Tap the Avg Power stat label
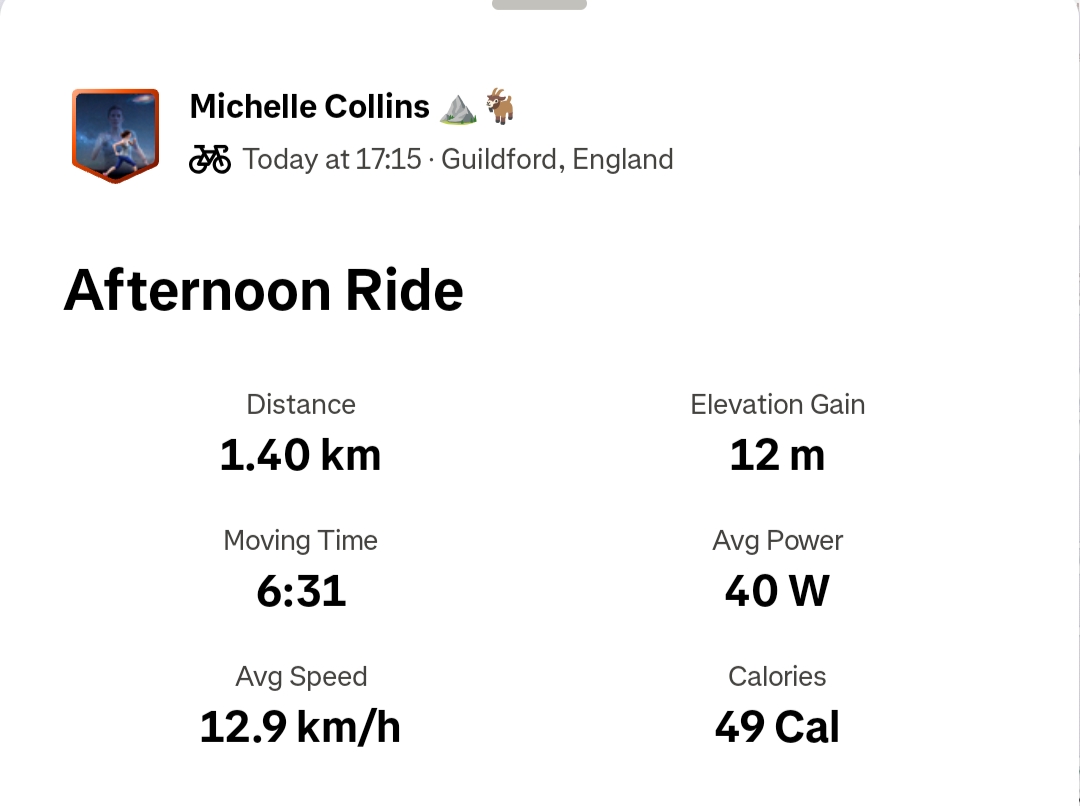1080x806 pixels. [x=777, y=541]
